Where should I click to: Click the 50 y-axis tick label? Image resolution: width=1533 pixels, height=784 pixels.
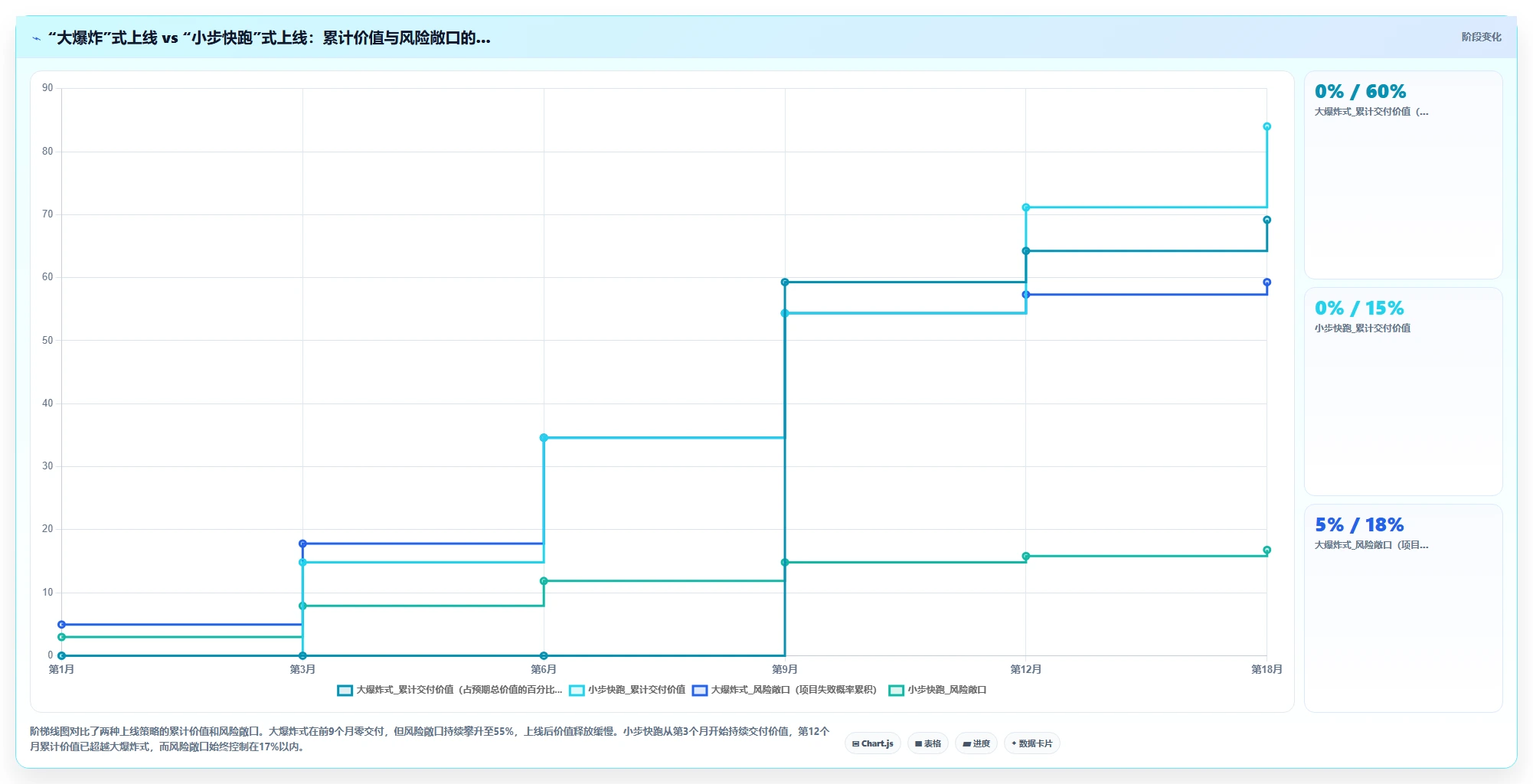[x=47, y=341]
